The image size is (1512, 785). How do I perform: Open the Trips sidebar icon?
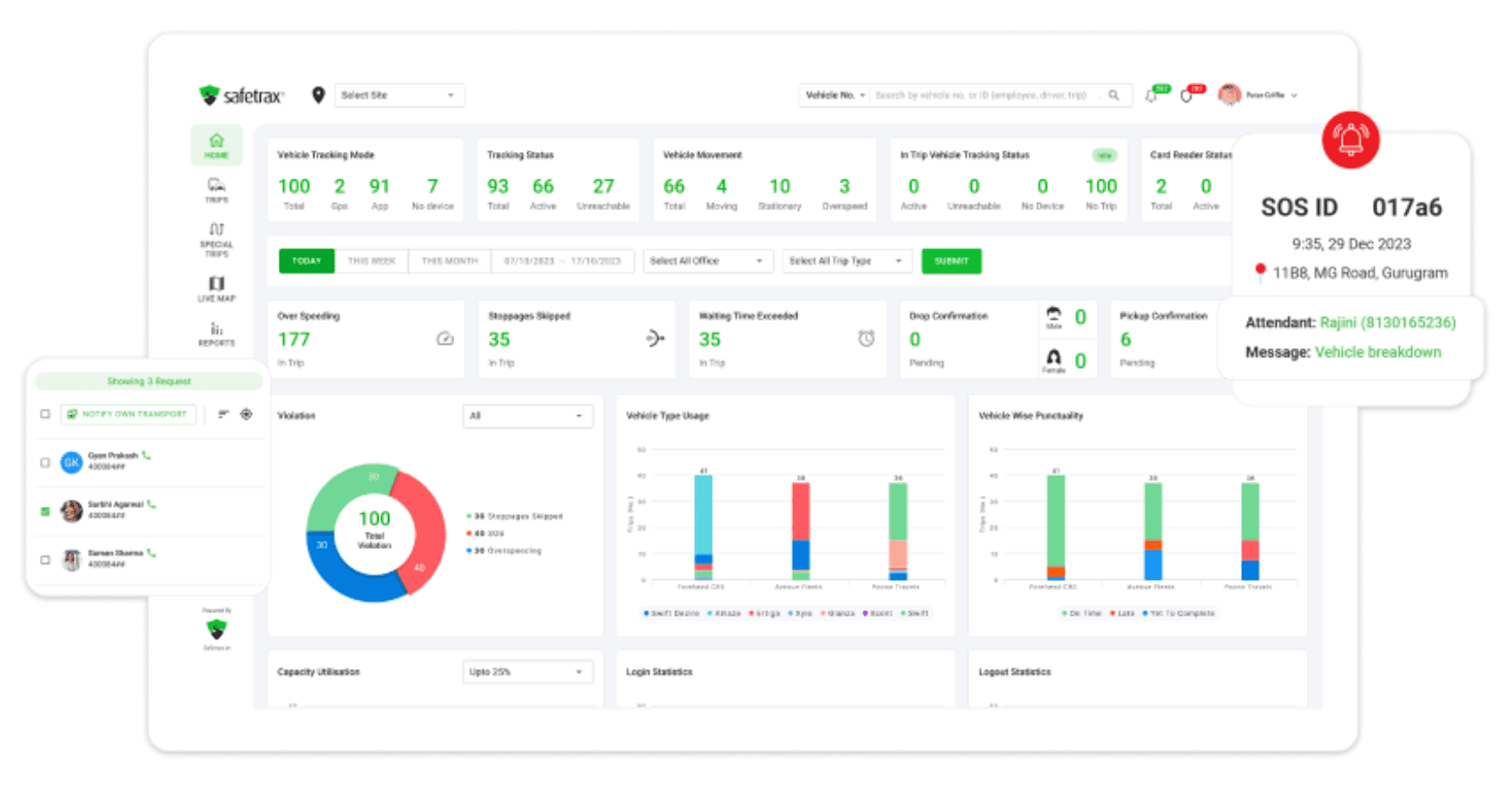[x=216, y=190]
